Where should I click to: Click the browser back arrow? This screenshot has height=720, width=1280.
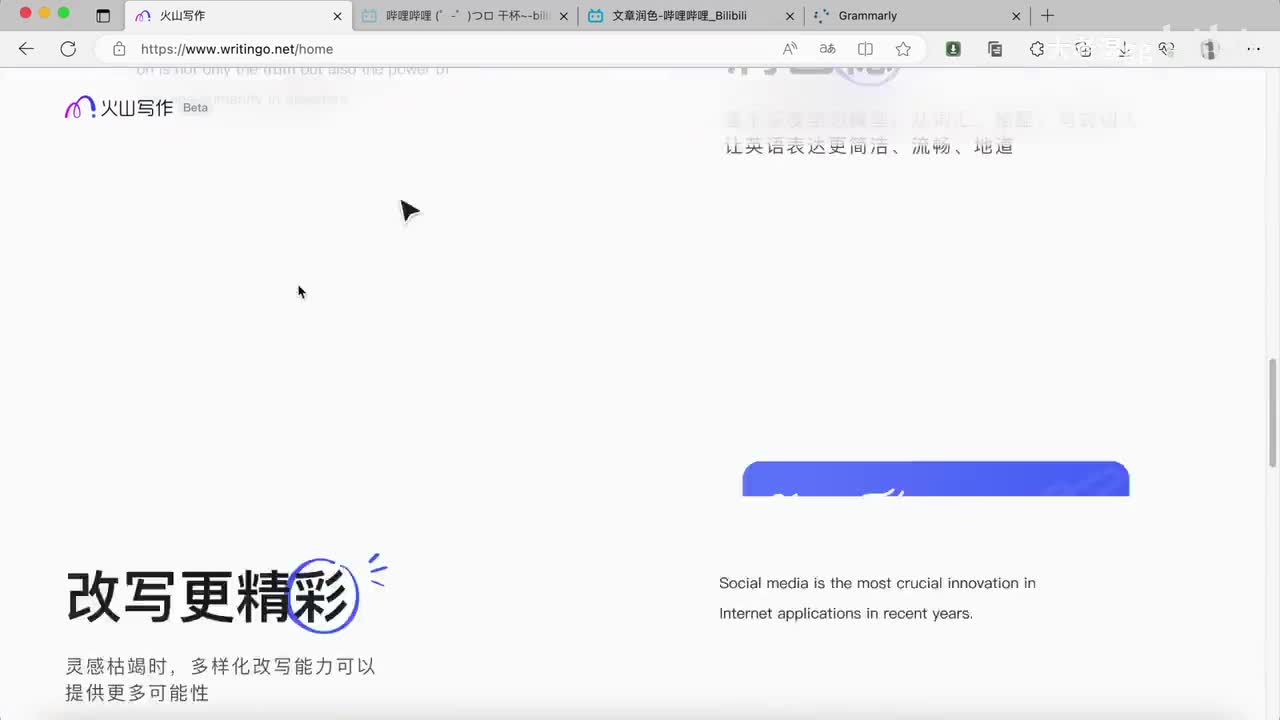[x=26, y=49]
